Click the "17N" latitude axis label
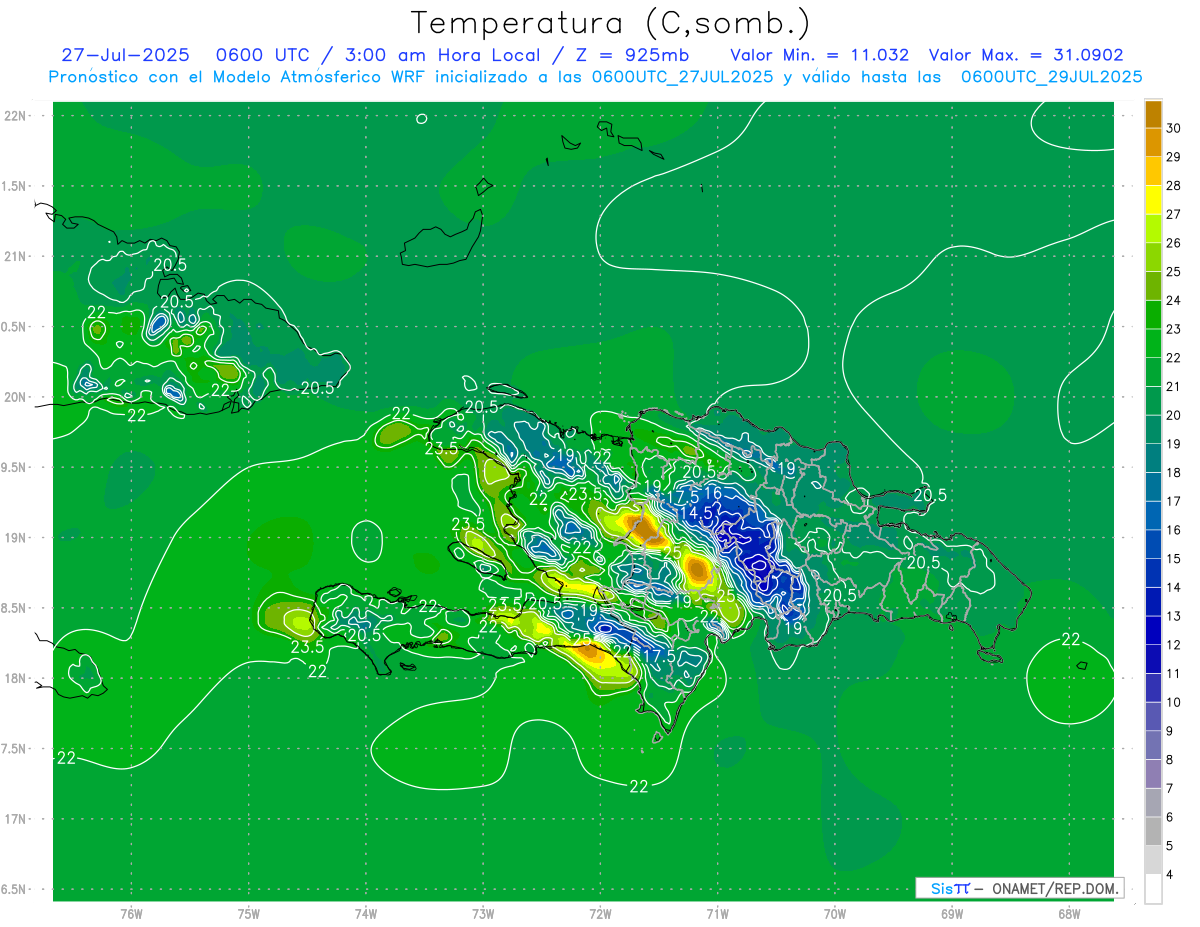Viewport: 1200px width, 927px height. [x=17, y=819]
